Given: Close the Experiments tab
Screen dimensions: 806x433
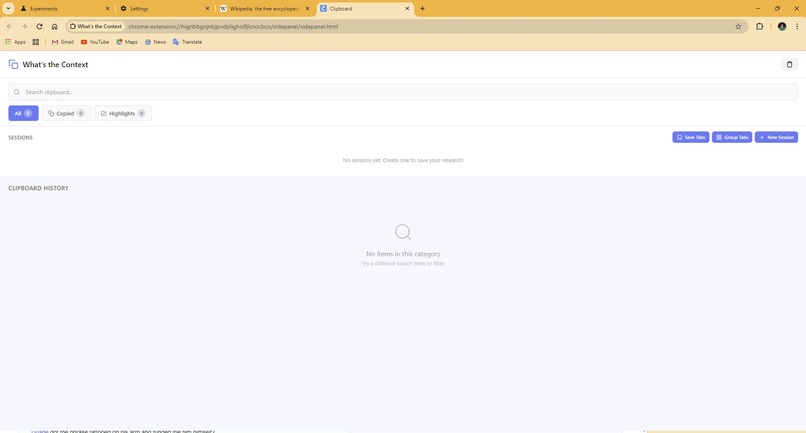Looking at the screenshot, I should [x=107, y=9].
